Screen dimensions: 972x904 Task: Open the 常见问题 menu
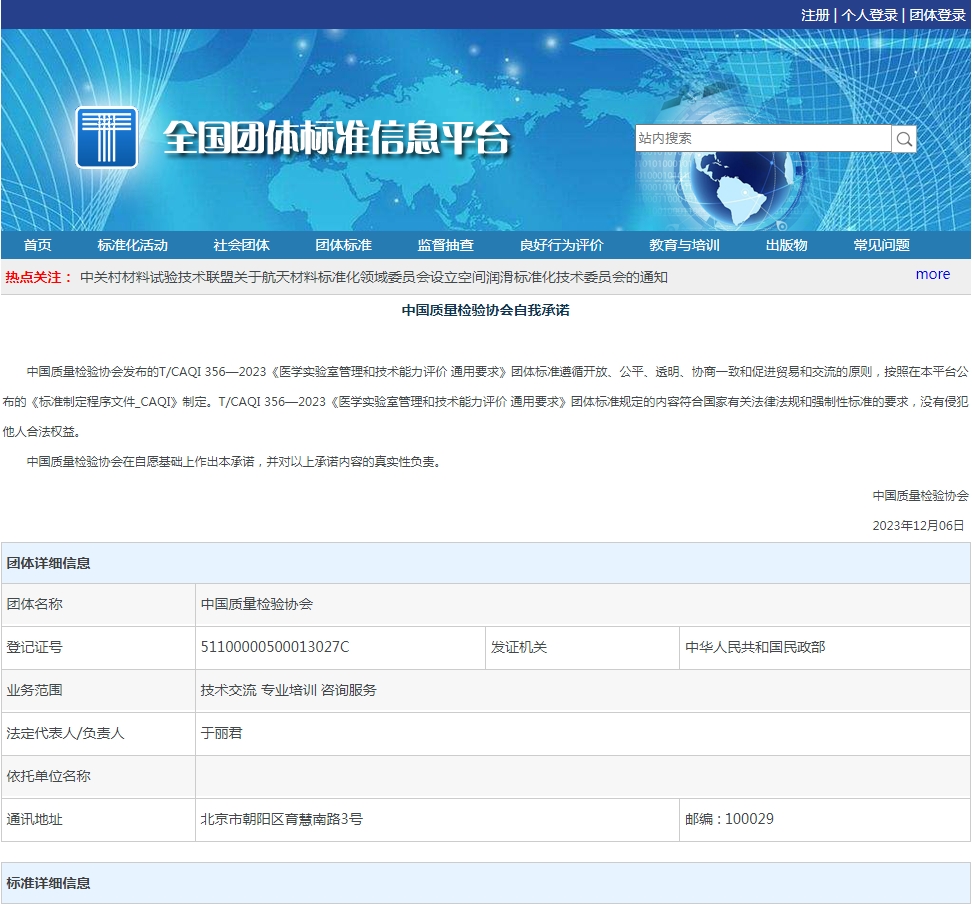click(x=881, y=245)
